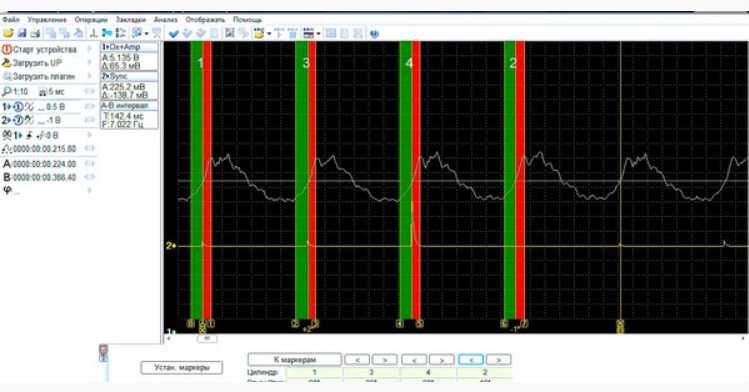Click the К маркерам button

tap(295, 359)
